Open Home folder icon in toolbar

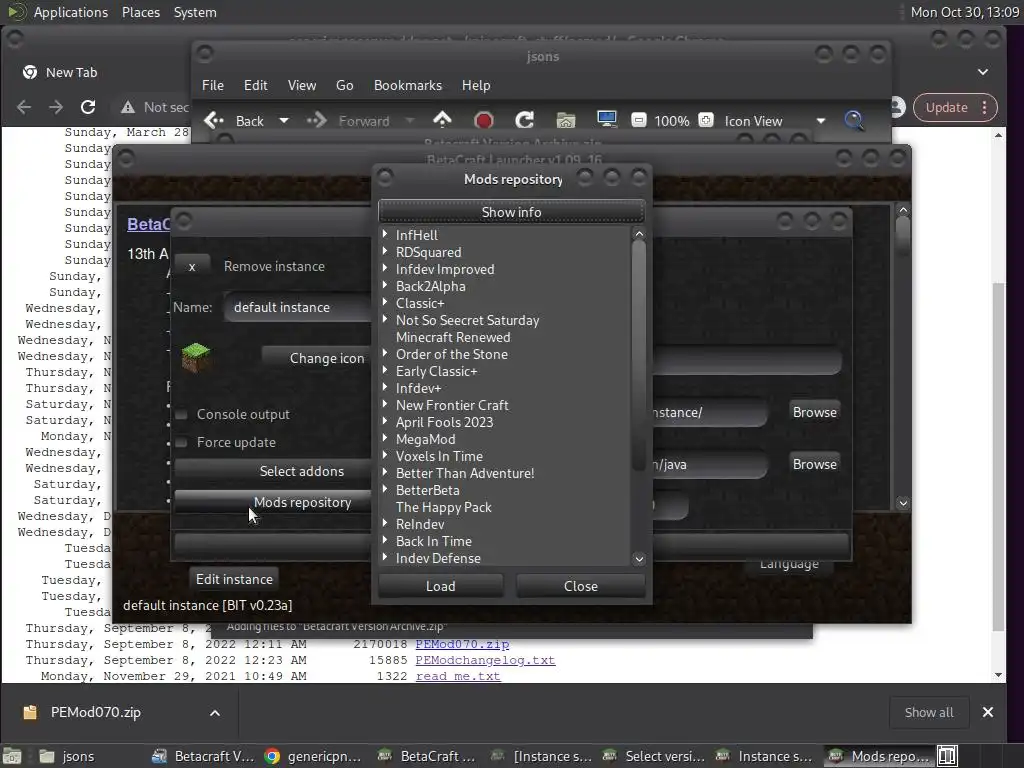[566, 120]
